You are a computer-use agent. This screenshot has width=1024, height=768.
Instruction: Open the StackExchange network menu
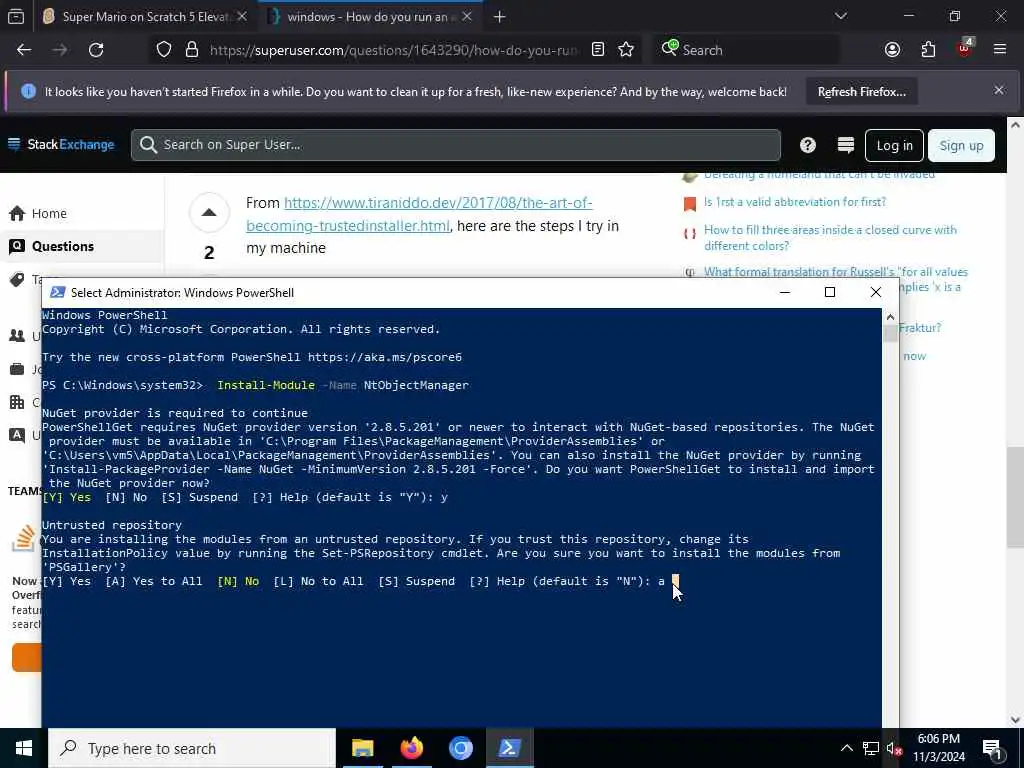[x=61, y=144]
